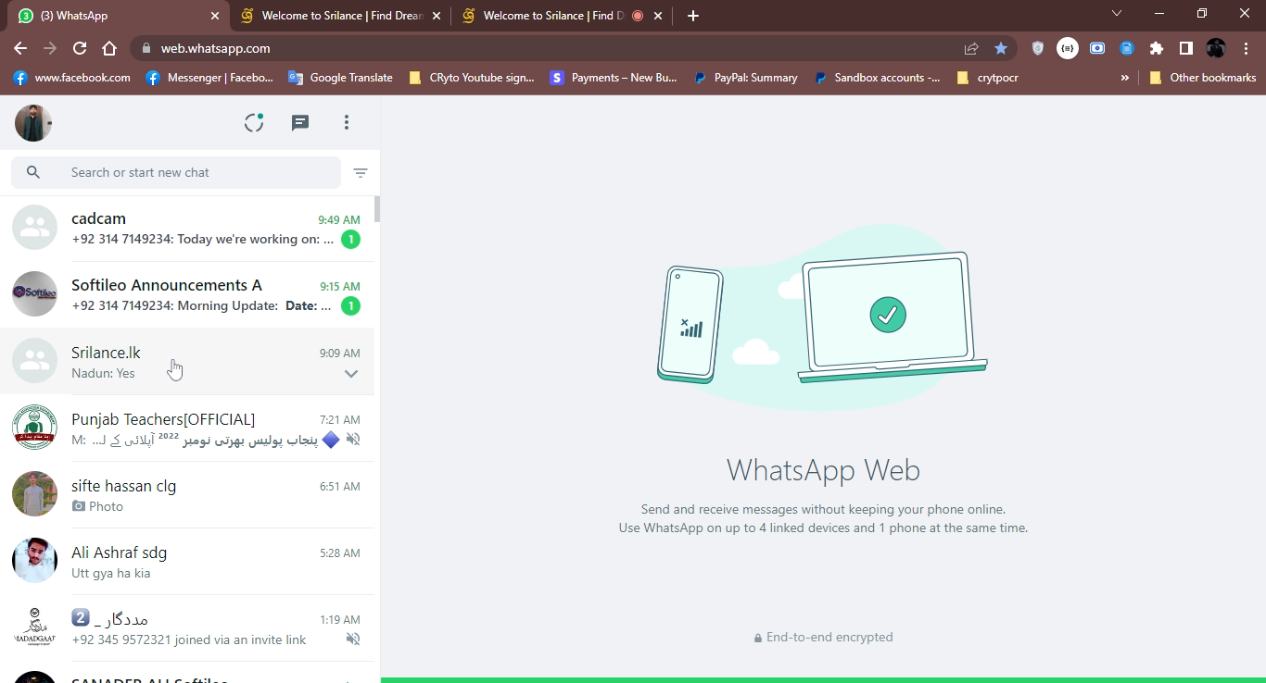The height and width of the screenshot is (683, 1266).
Task: Expand the Srilance.lk chat options chevron
Action: [x=351, y=374]
